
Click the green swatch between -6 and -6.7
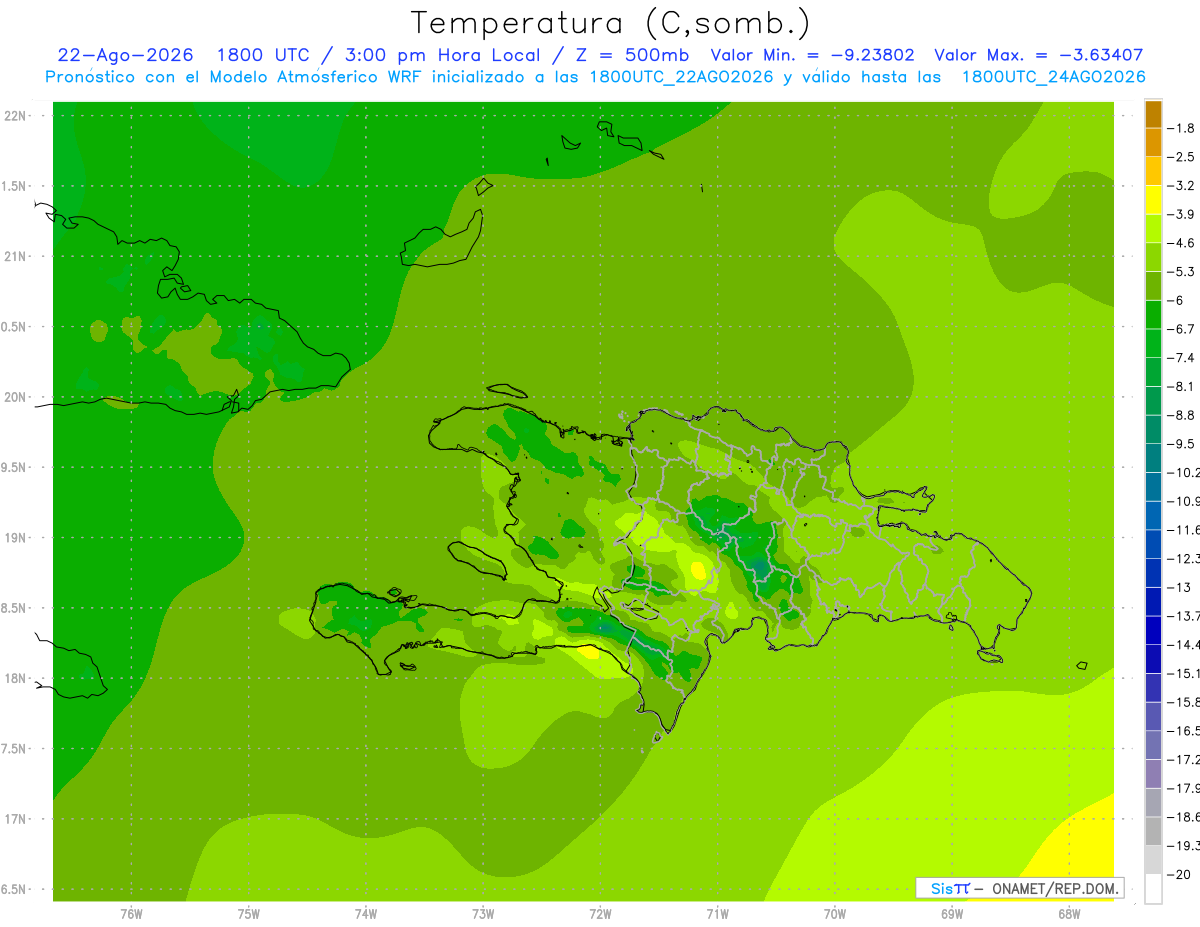pos(1153,315)
